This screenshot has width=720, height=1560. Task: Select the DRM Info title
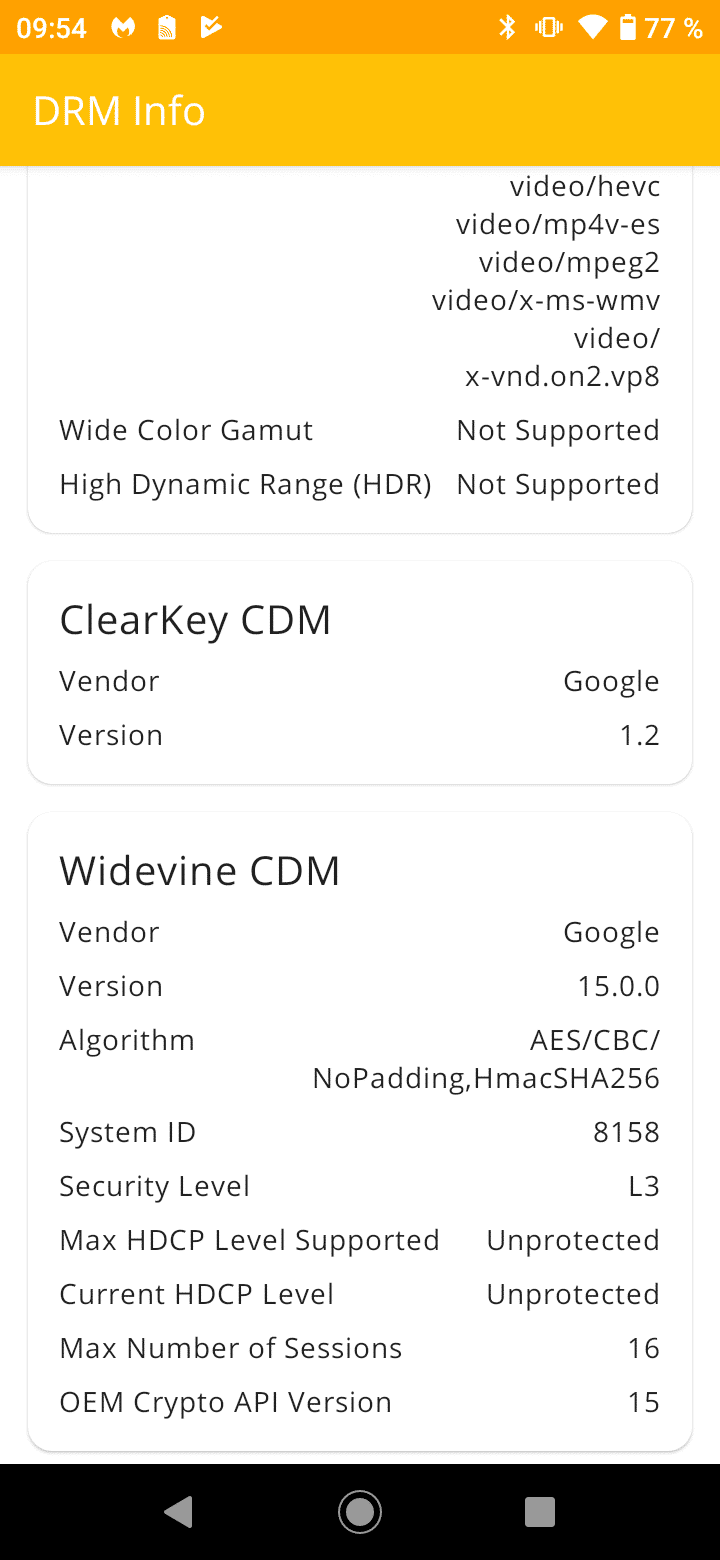pos(119,111)
